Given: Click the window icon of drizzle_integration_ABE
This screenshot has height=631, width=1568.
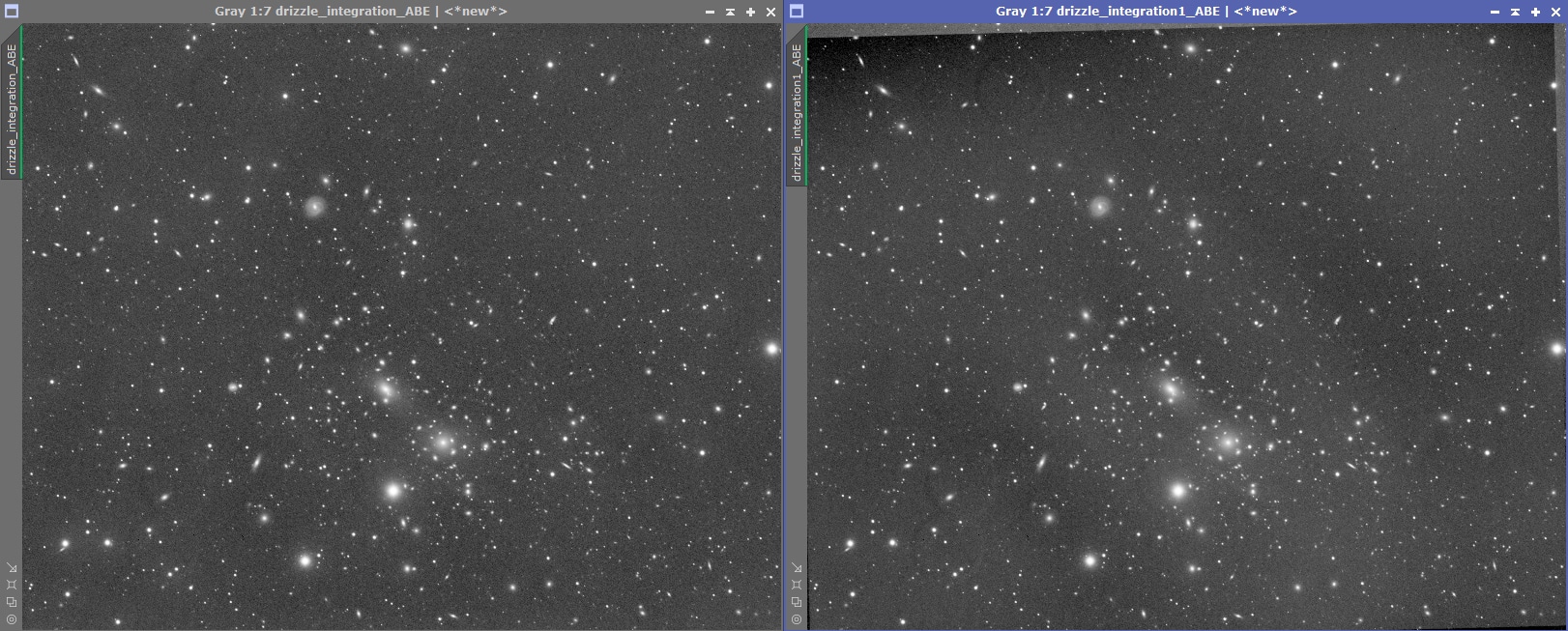Looking at the screenshot, I should click(x=12, y=12).
